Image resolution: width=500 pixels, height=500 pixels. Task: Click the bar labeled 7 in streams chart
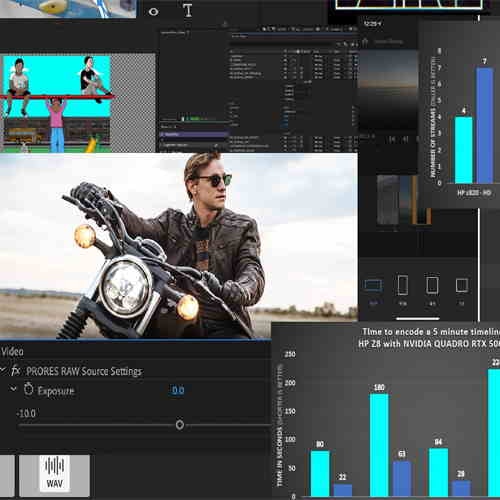coord(485,126)
